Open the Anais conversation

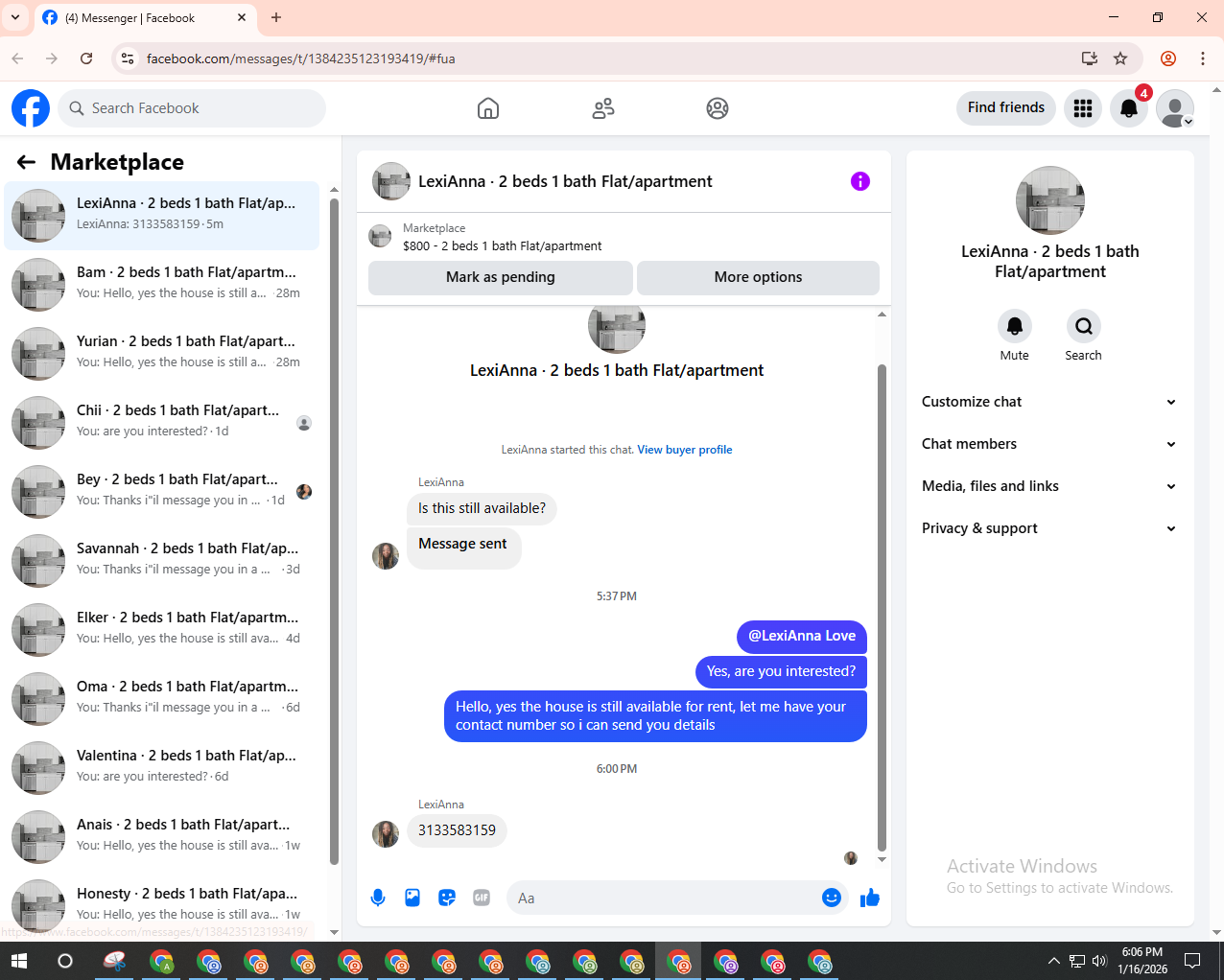pyautogui.click(x=162, y=837)
